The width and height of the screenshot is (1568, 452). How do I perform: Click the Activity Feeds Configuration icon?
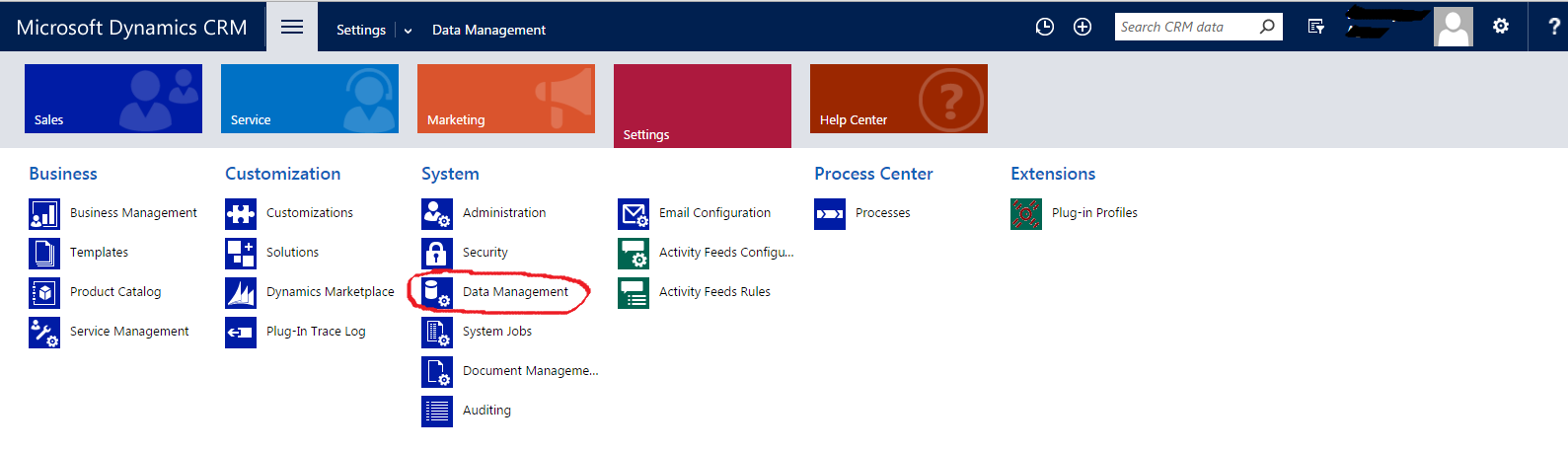(x=634, y=253)
